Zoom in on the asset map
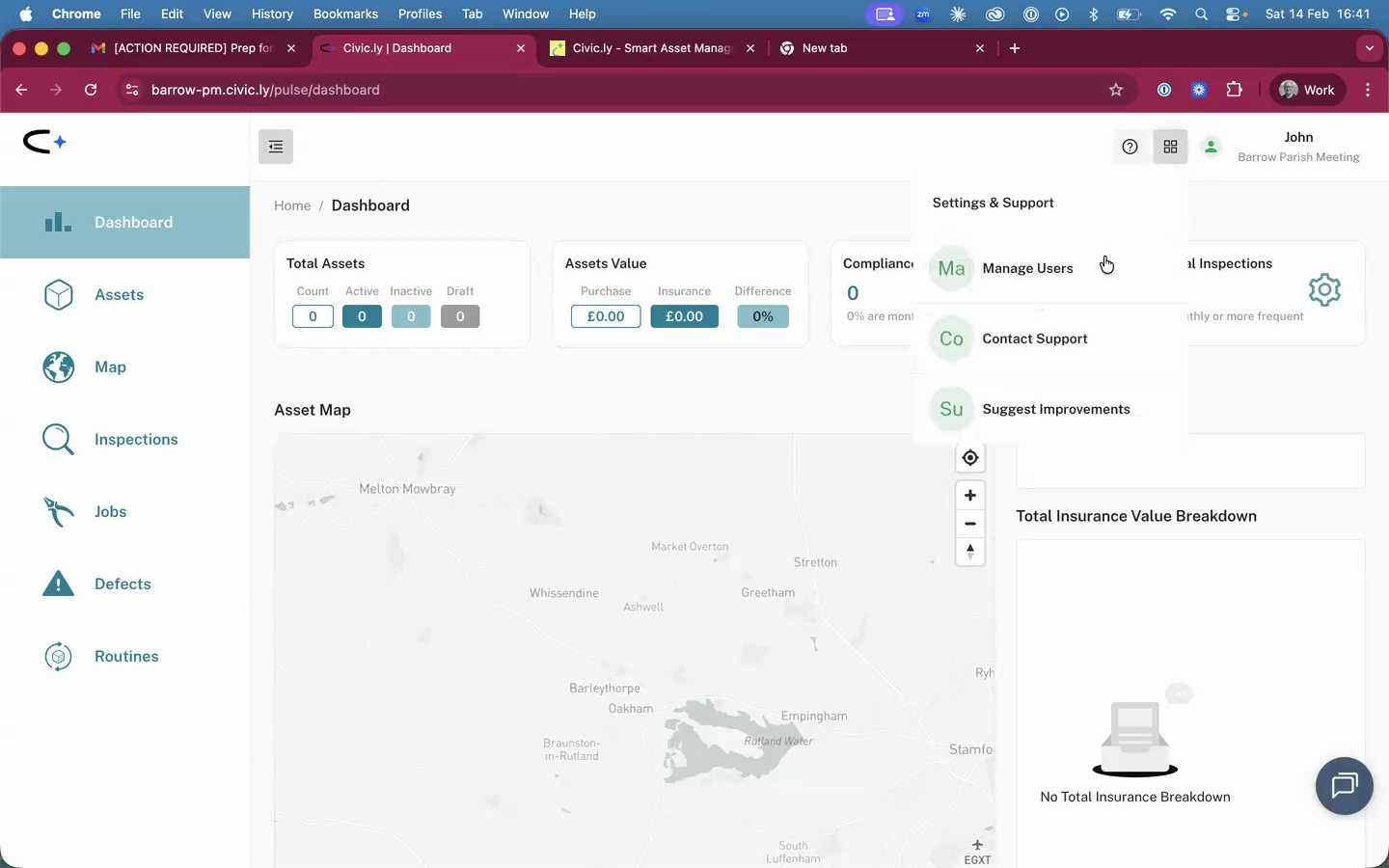The width and height of the screenshot is (1389, 868). point(969,496)
